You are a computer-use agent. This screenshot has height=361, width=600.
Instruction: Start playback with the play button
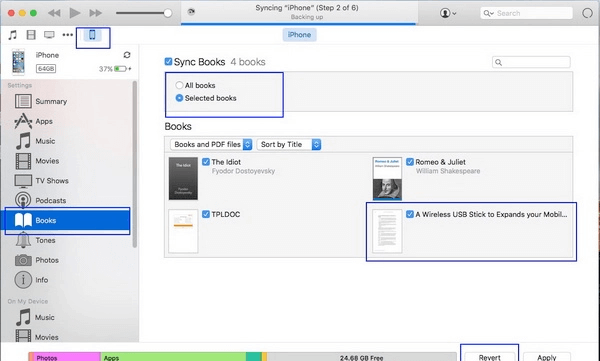click(75, 13)
